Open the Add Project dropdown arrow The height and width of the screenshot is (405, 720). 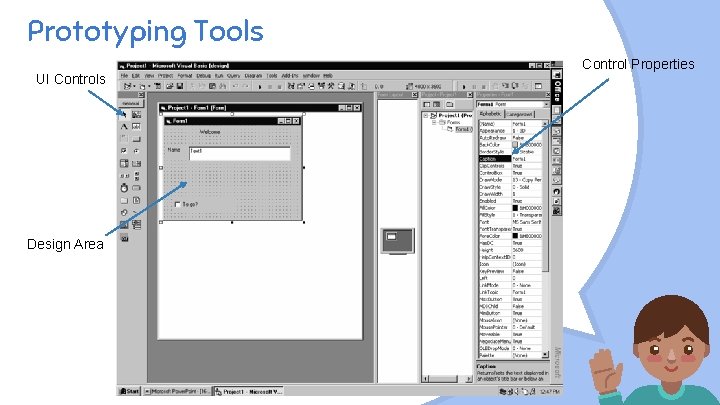click(134, 86)
